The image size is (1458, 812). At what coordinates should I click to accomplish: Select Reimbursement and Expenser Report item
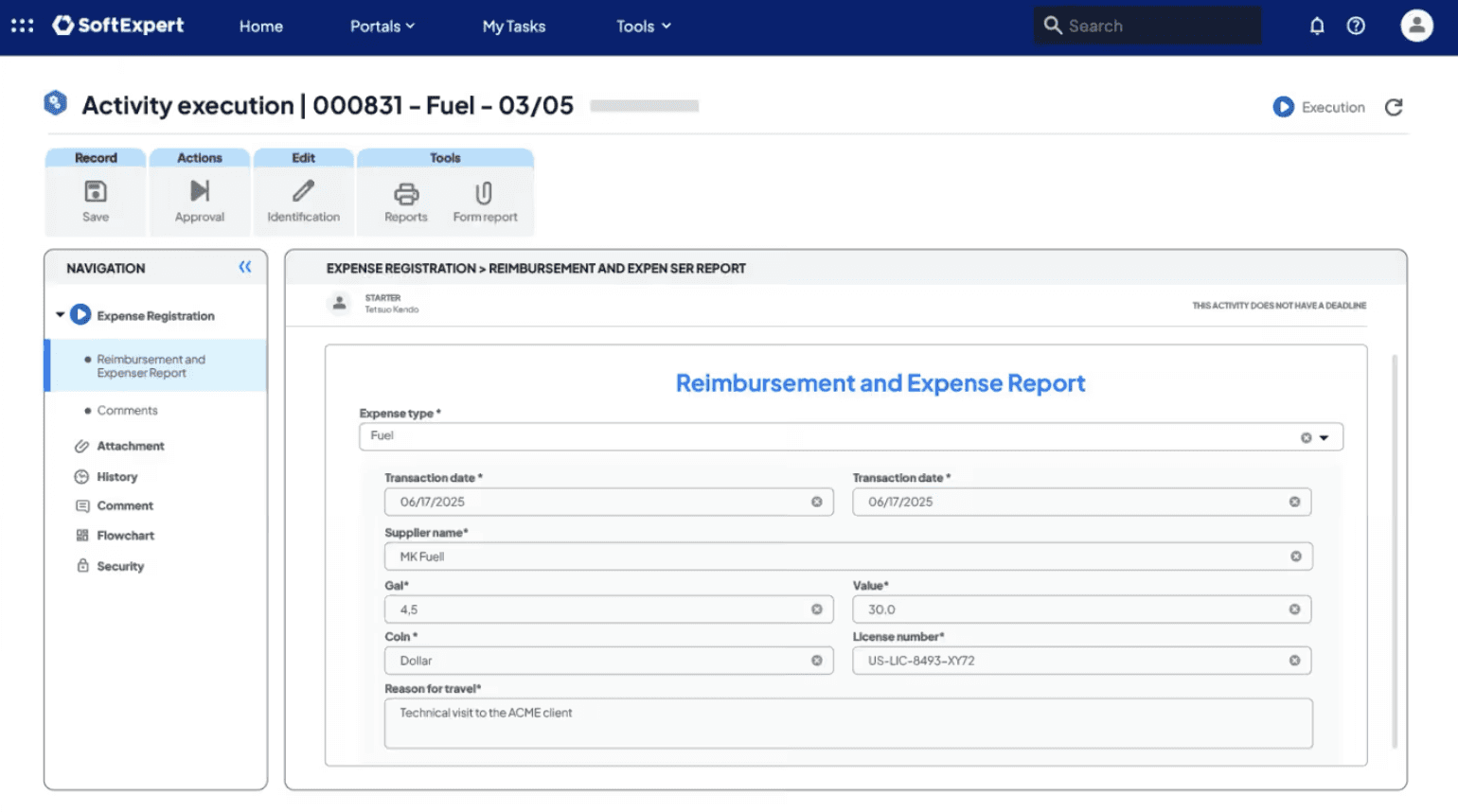(156, 365)
